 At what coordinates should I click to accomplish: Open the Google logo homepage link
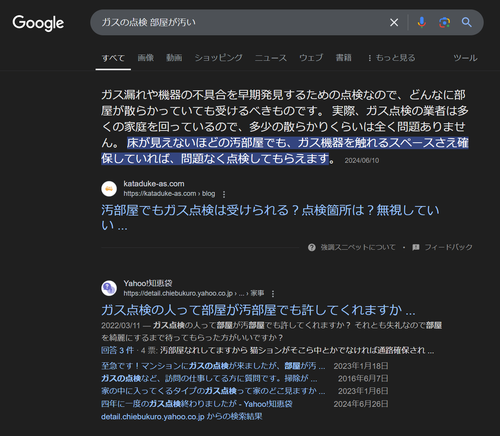[38, 23]
